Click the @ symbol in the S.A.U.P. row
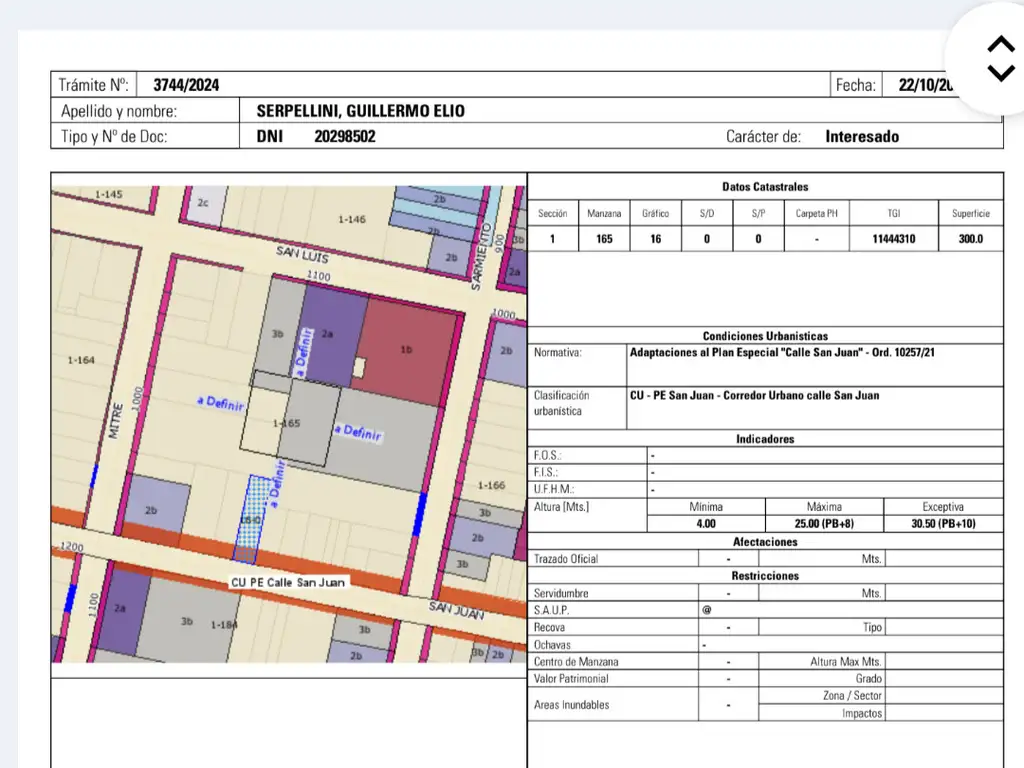This screenshot has width=1024, height=768. 706,610
